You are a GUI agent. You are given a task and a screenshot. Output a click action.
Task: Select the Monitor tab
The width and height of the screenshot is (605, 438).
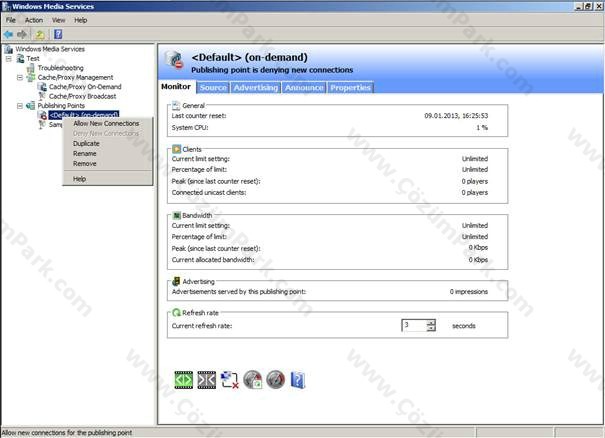point(176,87)
